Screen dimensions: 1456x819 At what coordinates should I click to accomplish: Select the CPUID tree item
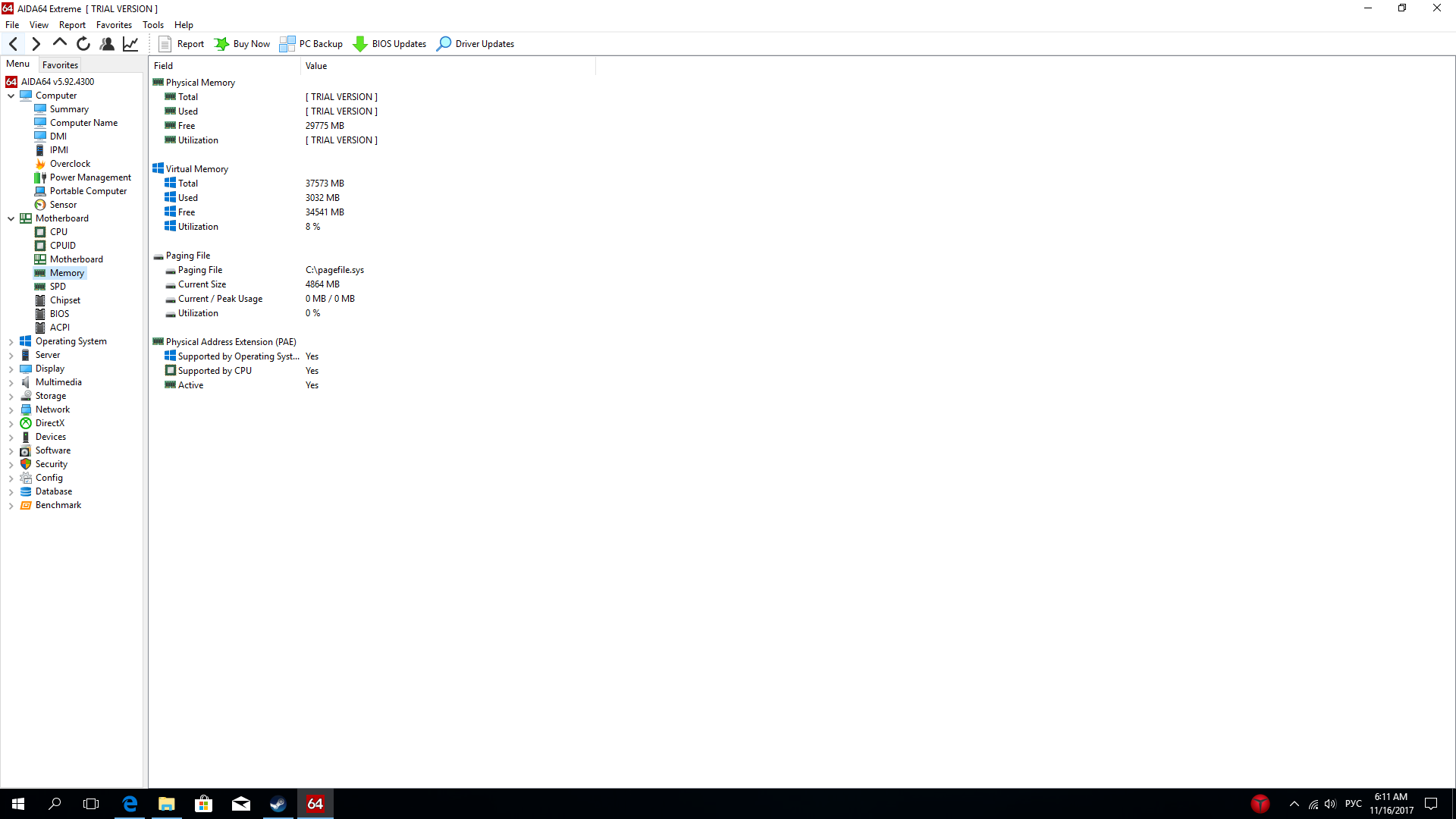tap(62, 246)
